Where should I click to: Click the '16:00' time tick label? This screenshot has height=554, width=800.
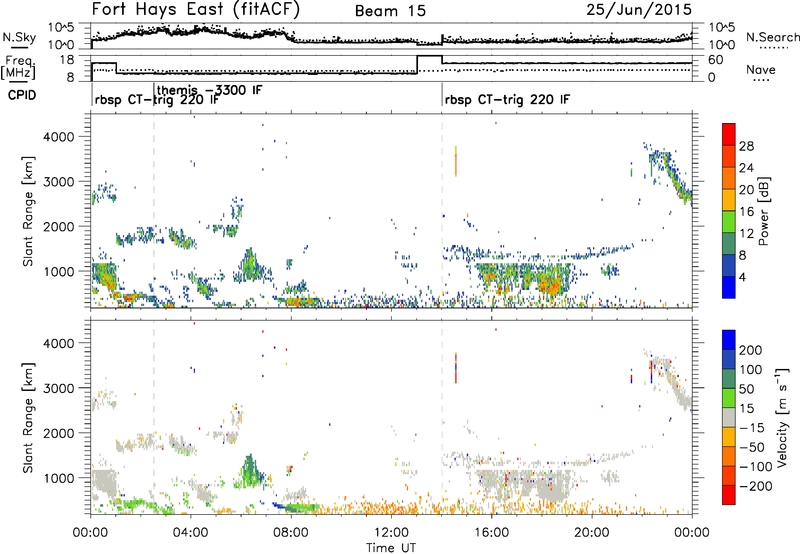click(x=491, y=533)
